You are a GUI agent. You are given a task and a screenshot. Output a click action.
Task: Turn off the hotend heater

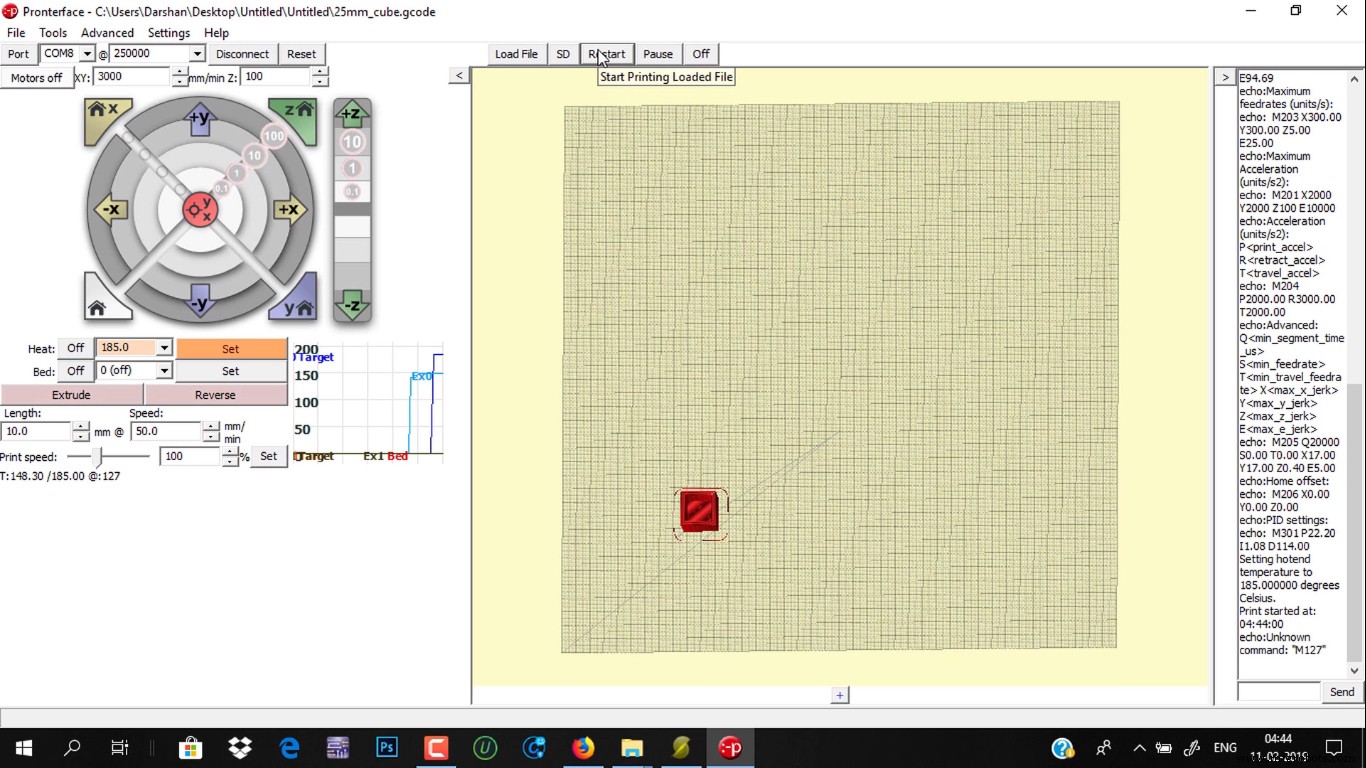click(x=75, y=348)
